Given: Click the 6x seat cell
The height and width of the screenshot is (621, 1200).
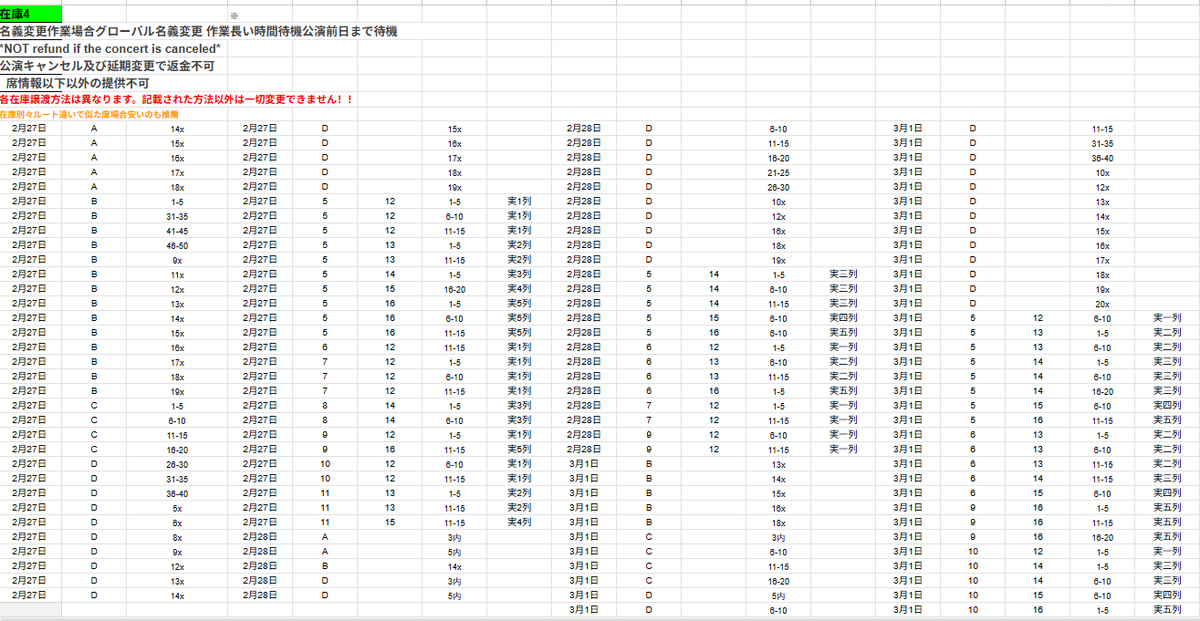Looking at the screenshot, I should pos(176,521).
